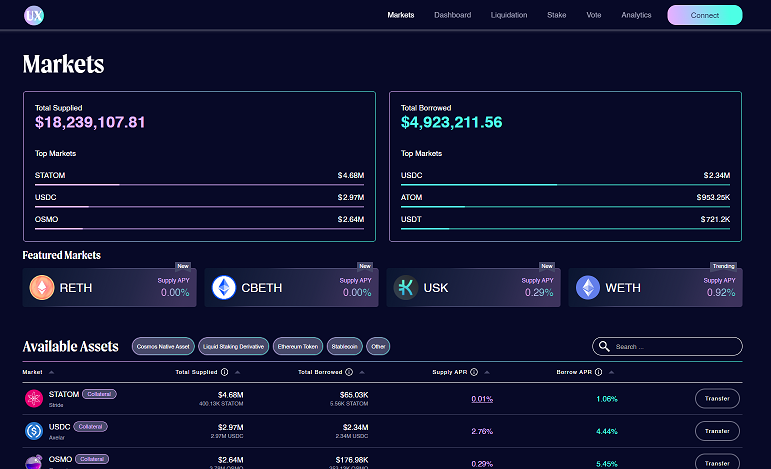This screenshot has height=469, width=771.
Task: Open the RETH featured market card
Action: click(110, 288)
